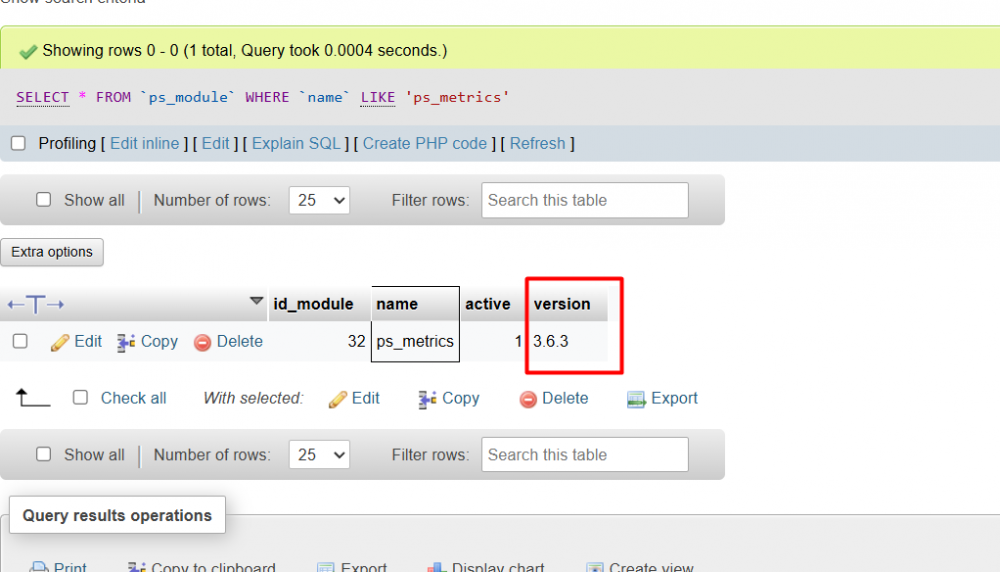This screenshot has height=572, width=1000.
Task: Click the Edit inline link
Action: (x=145, y=143)
